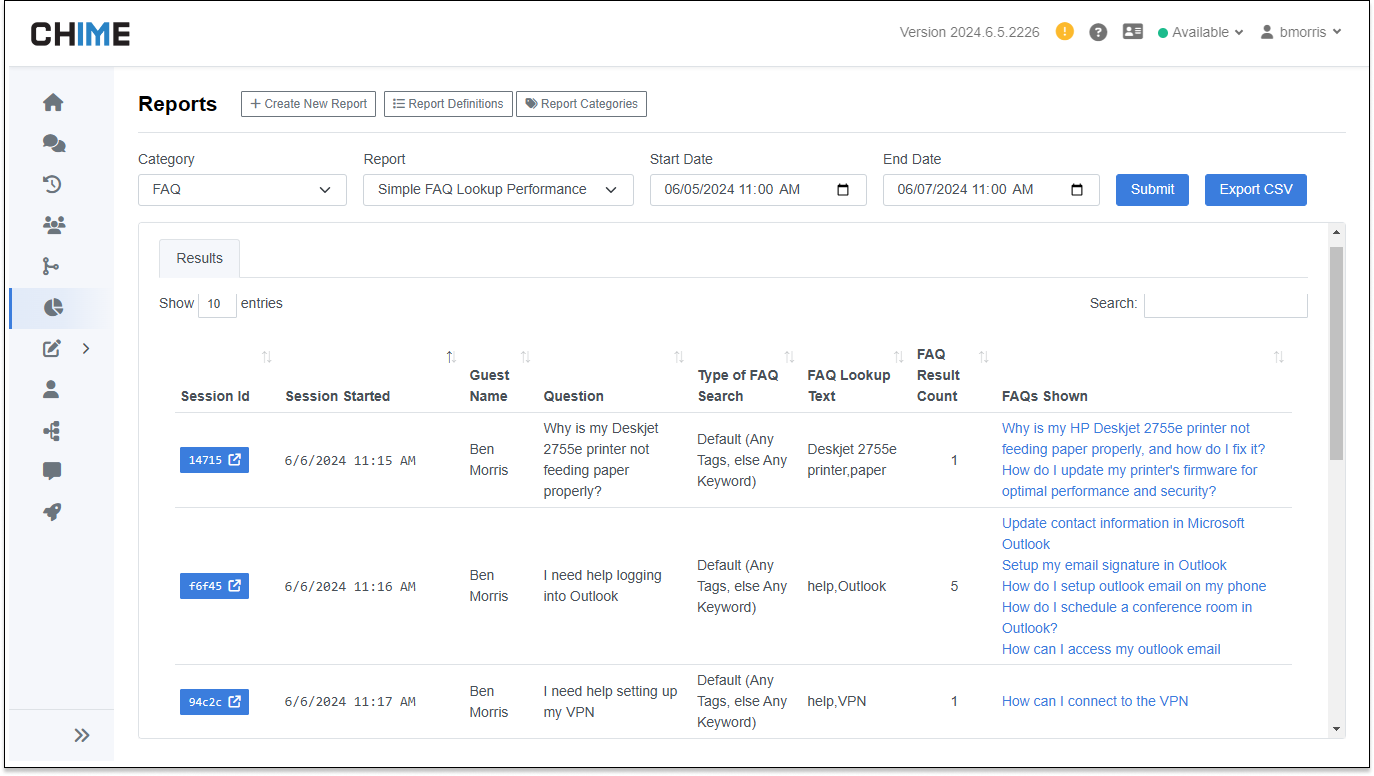Open update printer's firmware FAQ link
Screen dimensions: 1374x776
pos(1129,481)
